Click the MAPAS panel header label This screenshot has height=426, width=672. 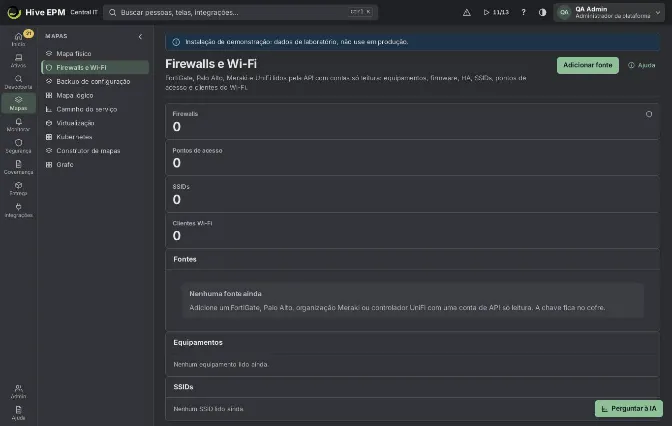[x=56, y=36]
